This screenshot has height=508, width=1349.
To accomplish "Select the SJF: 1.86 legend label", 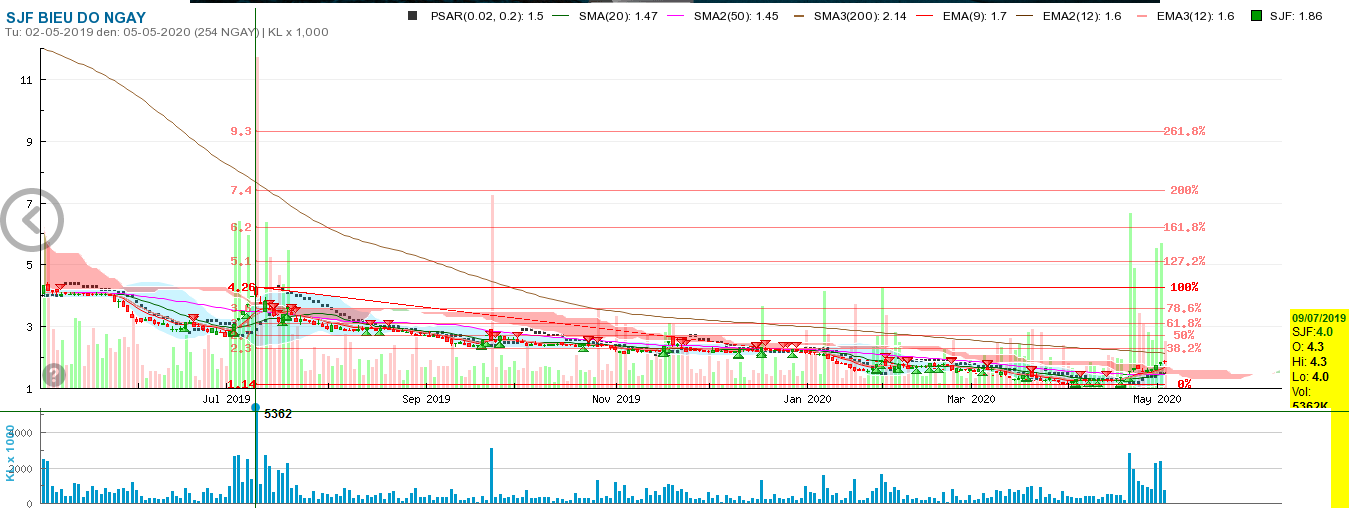I will [1296, 16].
